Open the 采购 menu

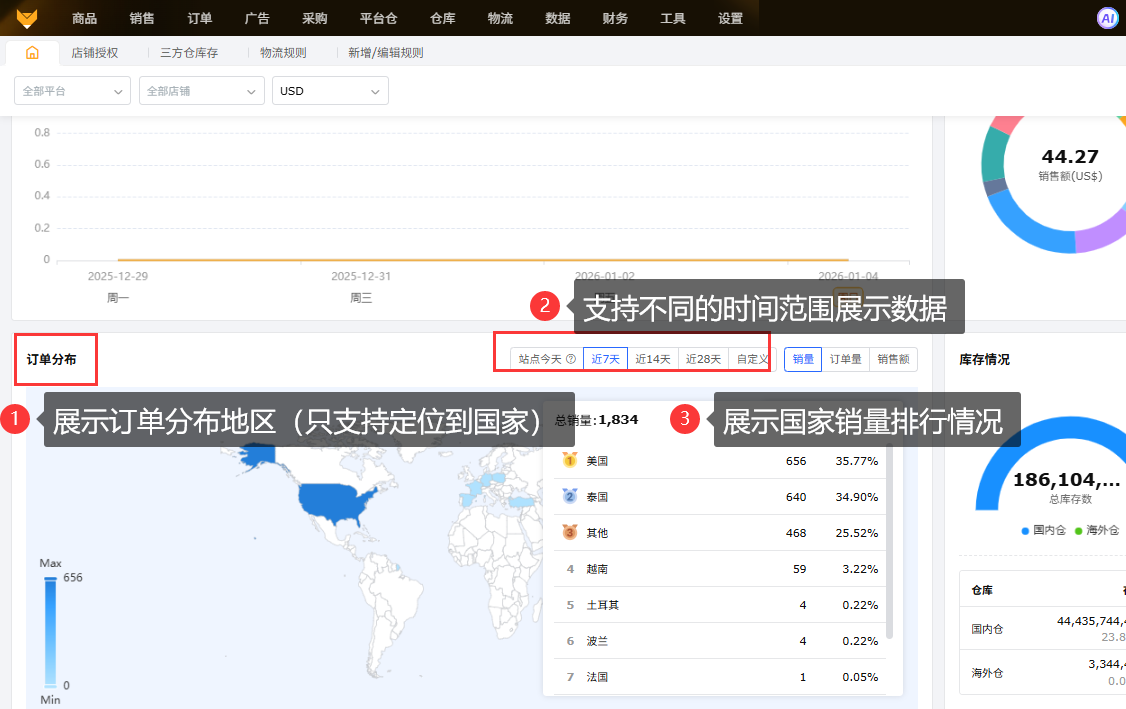point(315,19)
